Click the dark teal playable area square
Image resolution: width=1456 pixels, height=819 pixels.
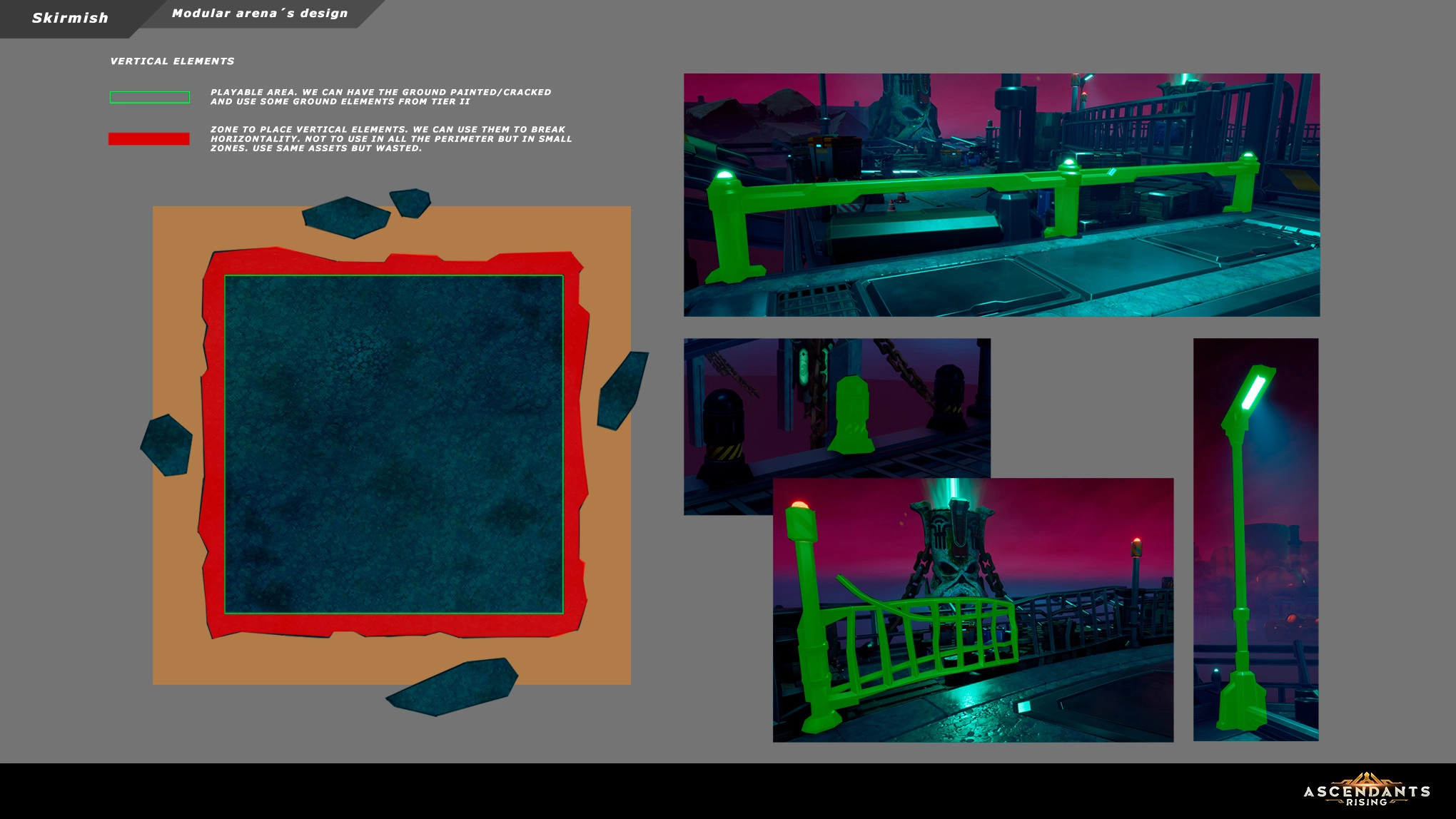coord(393,444)
